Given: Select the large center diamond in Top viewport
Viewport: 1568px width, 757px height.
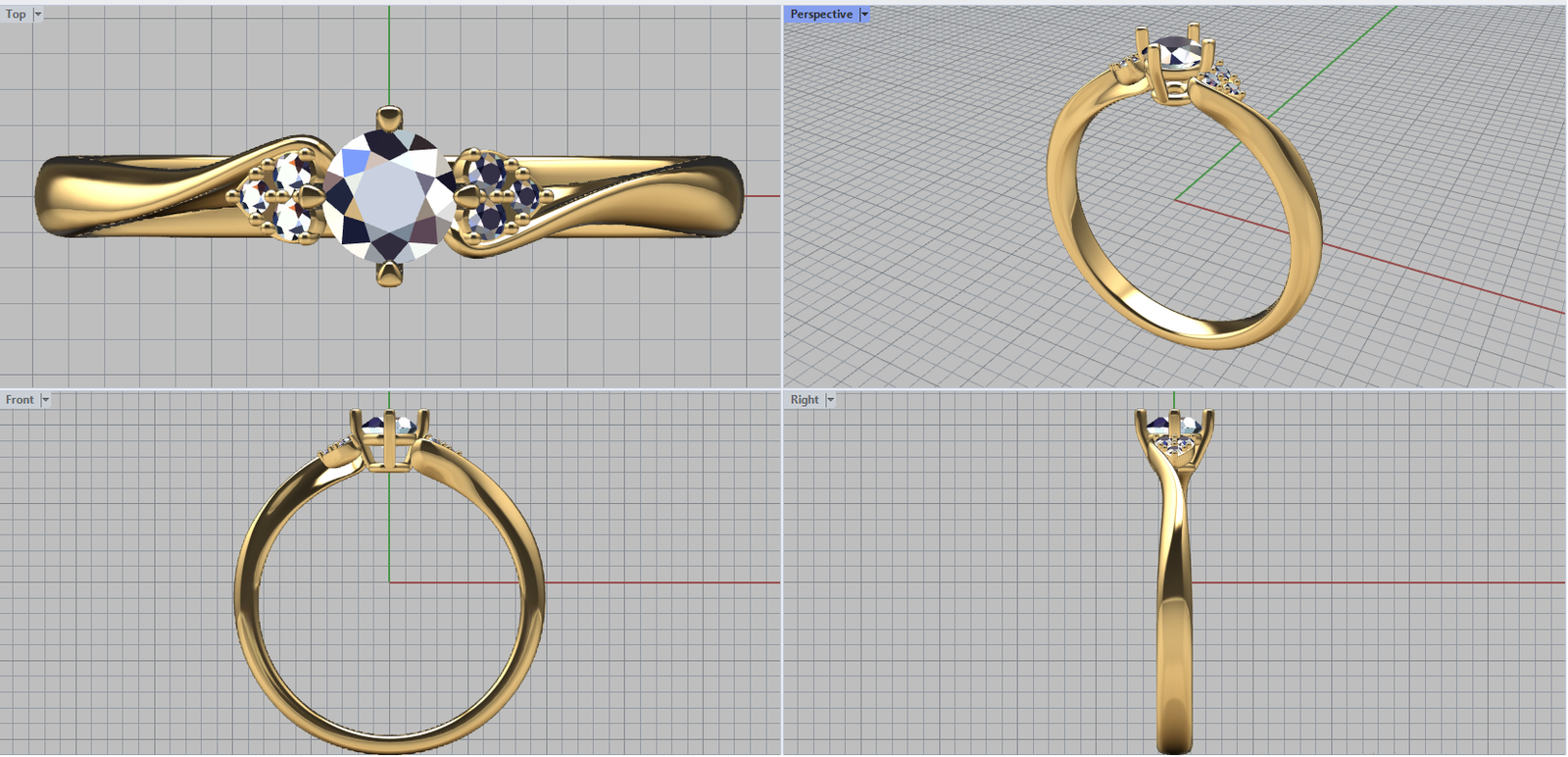Looking at the screenshot, I should [389, 196].
